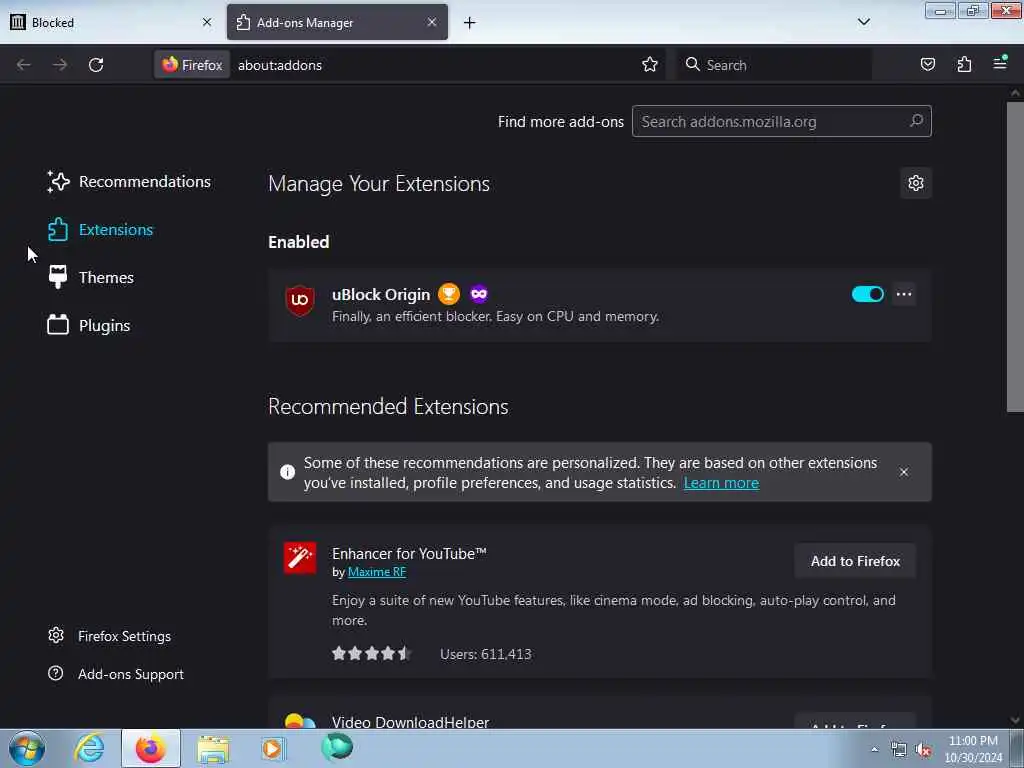
Task: Disable uBlock Origin with its toggle
Action: (867, 294)
